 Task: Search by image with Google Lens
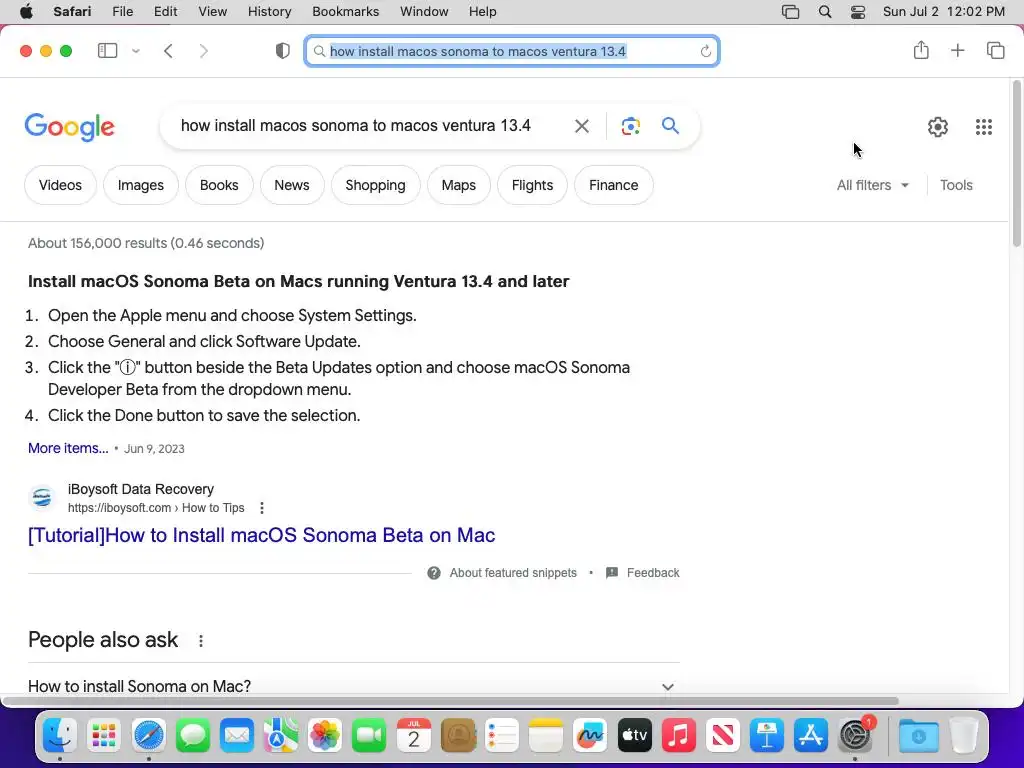tap(630, 126)
